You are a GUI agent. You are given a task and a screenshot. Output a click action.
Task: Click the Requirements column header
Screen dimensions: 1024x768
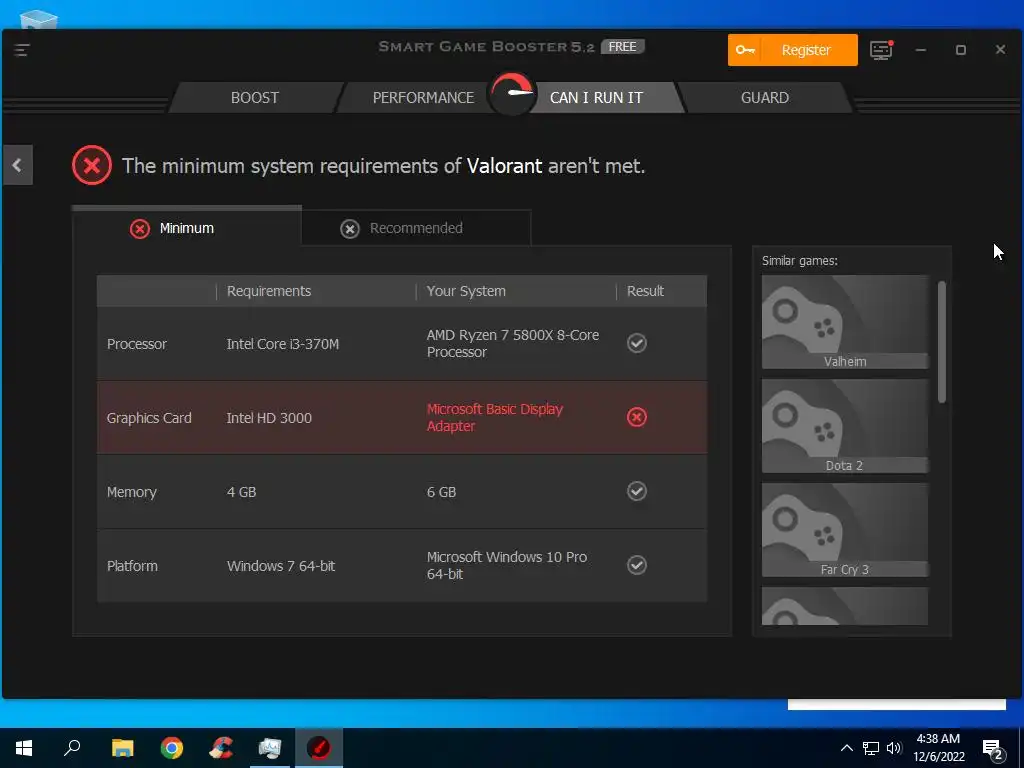(268, 291)
